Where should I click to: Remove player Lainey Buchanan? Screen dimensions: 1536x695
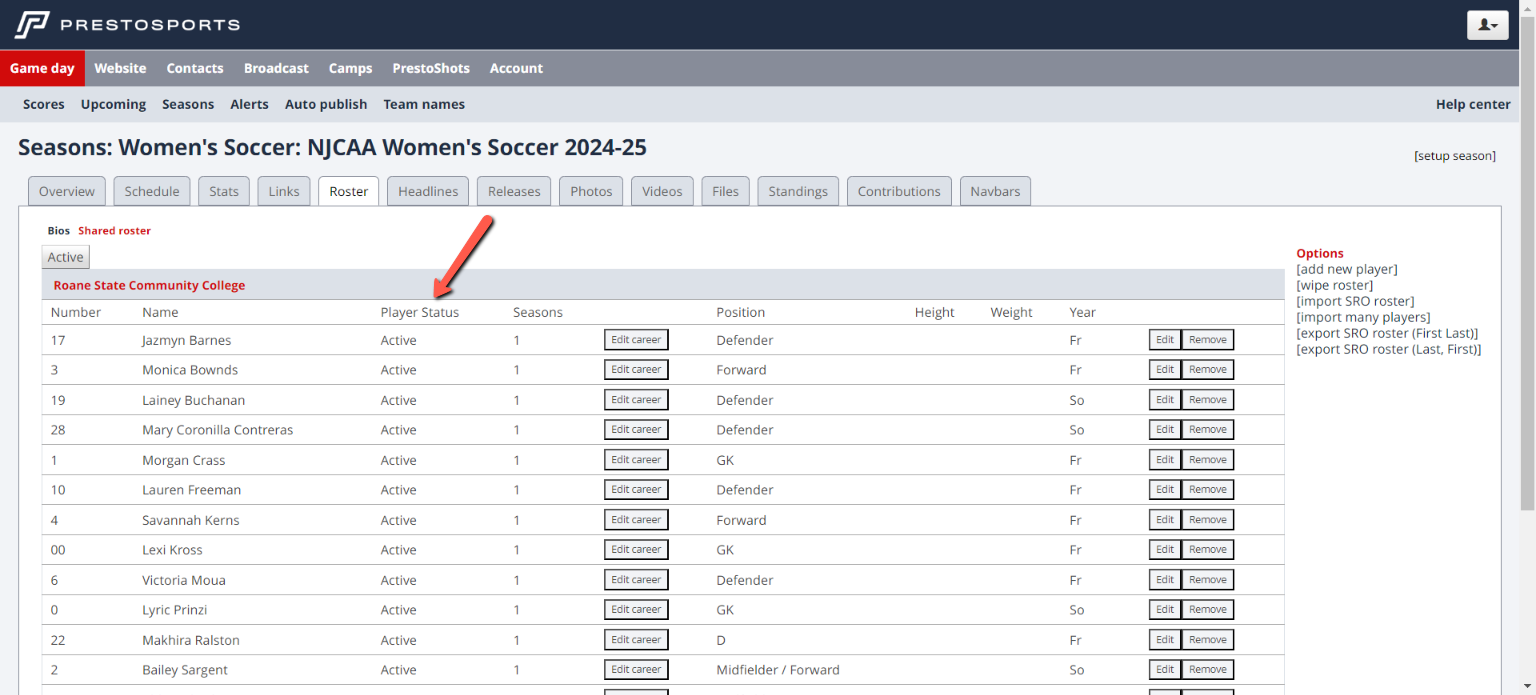(x=1208, y=400)
